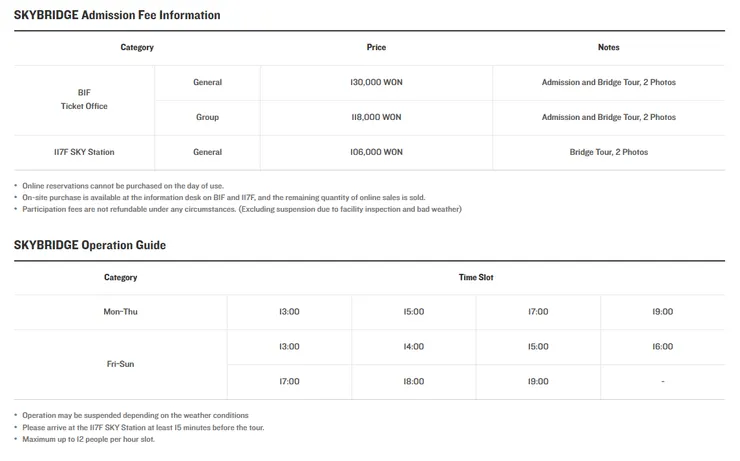
Task: Click the notes cell for 117F SKY Station
Action: [608, 152]
